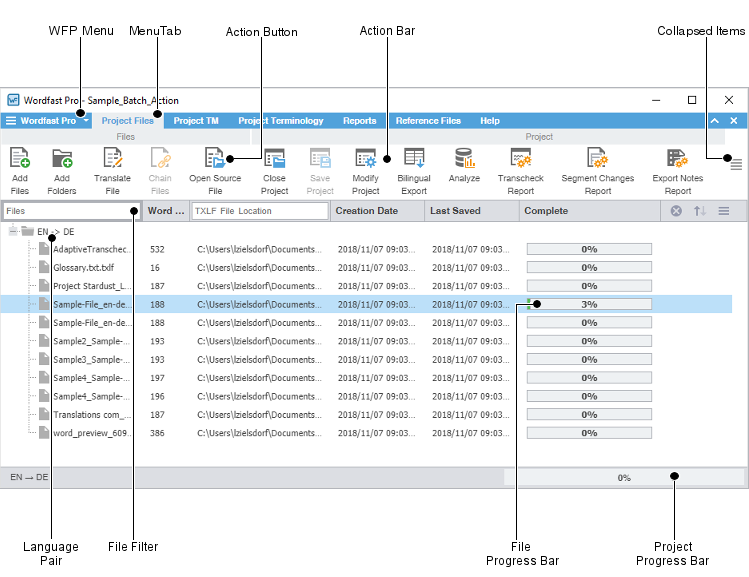The image size is (749, 577).
Task: Click the Project section header in ribbon
Action: click(x=539, y=137)
